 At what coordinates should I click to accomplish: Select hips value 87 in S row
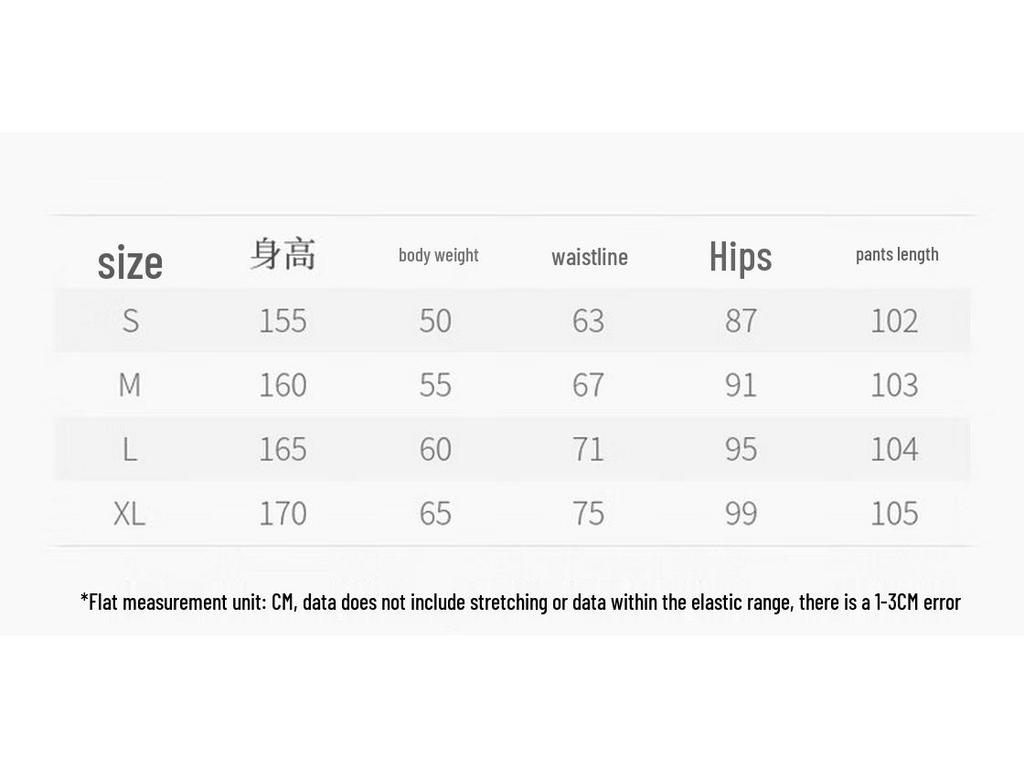coord(741,321)
